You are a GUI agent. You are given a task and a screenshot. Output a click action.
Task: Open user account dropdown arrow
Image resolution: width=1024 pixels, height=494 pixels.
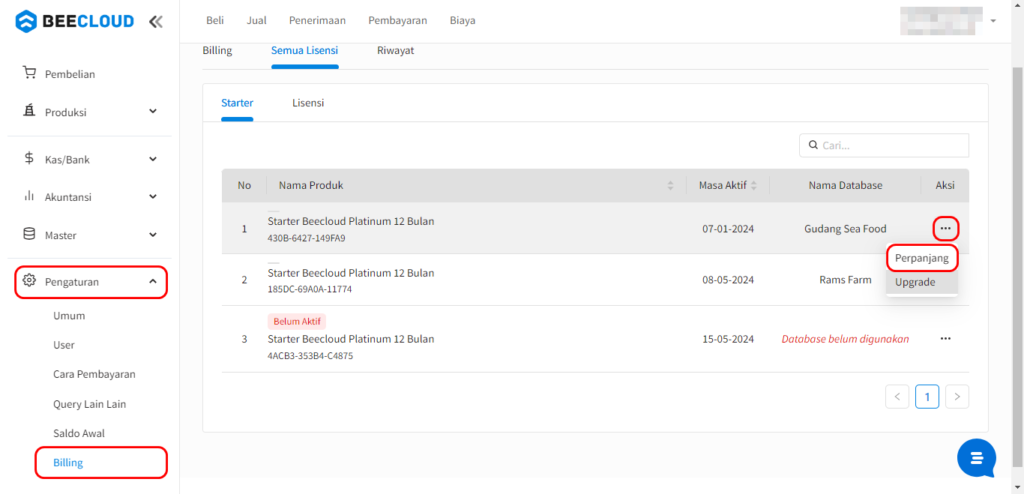pos(993,21)
